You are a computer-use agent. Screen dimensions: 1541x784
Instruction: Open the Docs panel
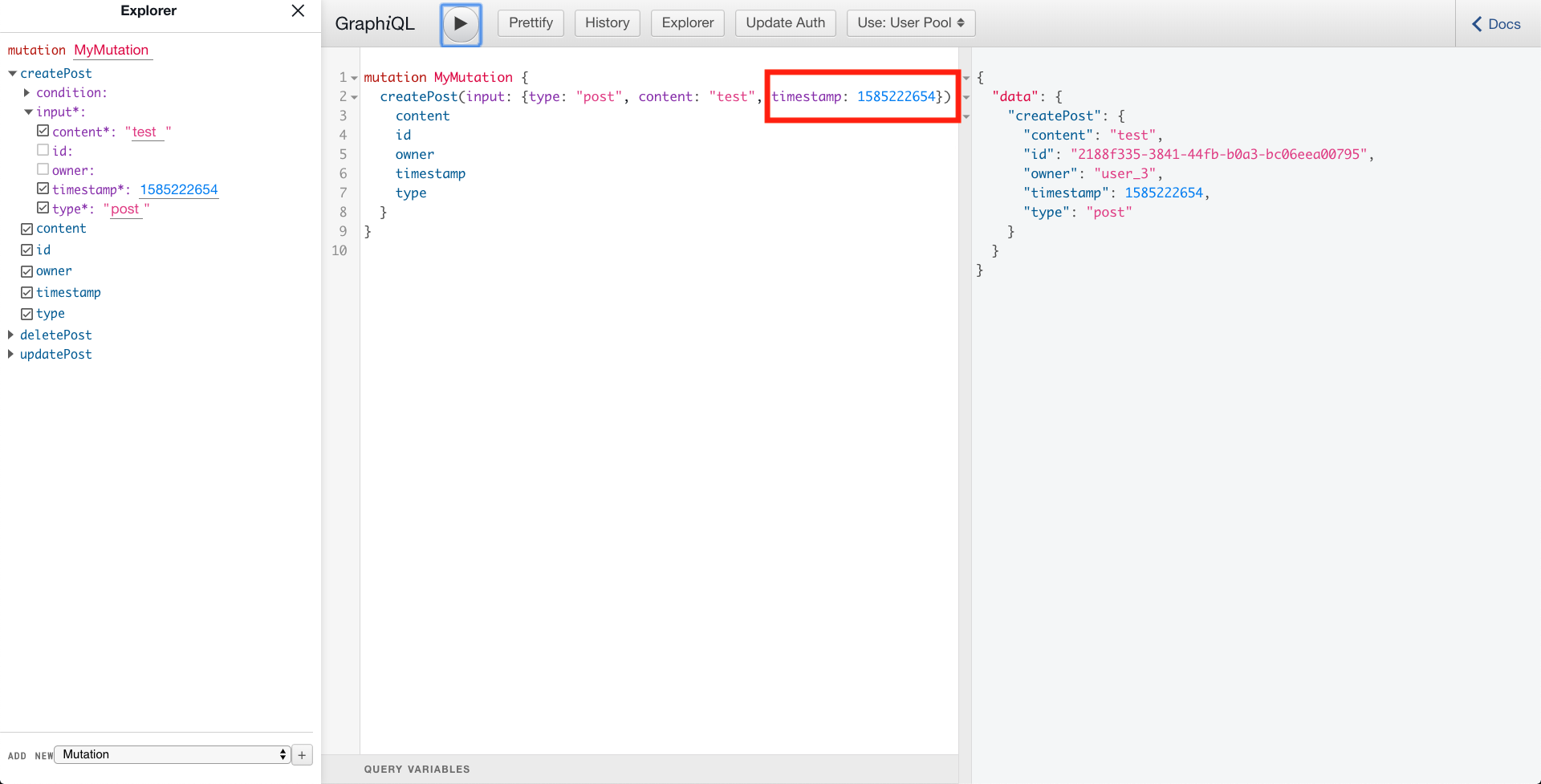point(1496,24)
